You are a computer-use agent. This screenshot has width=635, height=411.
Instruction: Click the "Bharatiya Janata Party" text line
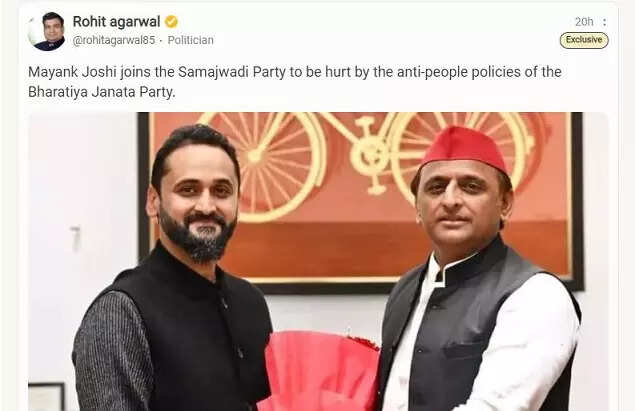(102, 92)
